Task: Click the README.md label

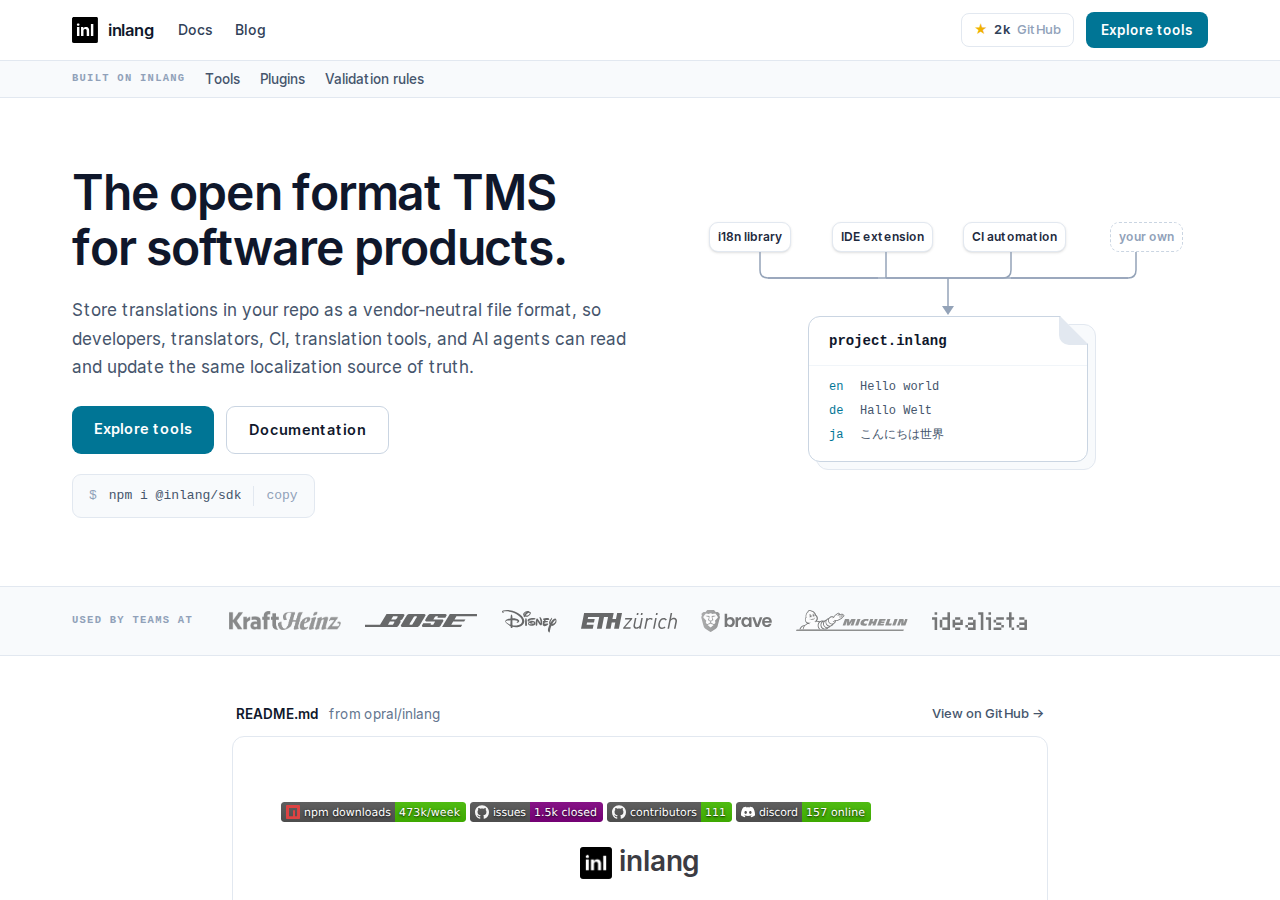Action: [277, 714]
